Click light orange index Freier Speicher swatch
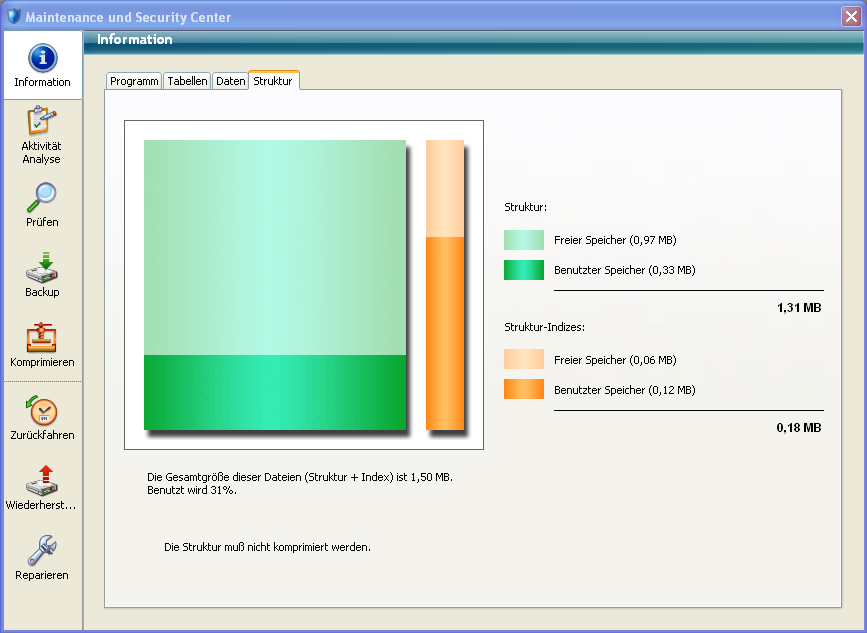Screen dimensions: 867x633 (x=524, y=360)
